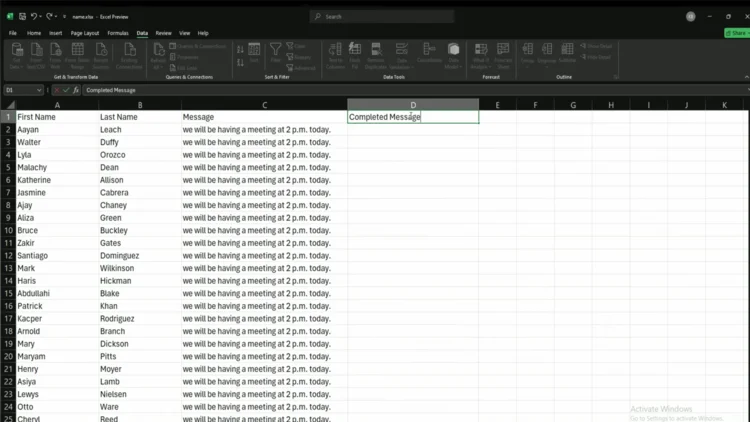Click inside the formula bar
The width and height of the screenshot is (750, 422).
414,90
